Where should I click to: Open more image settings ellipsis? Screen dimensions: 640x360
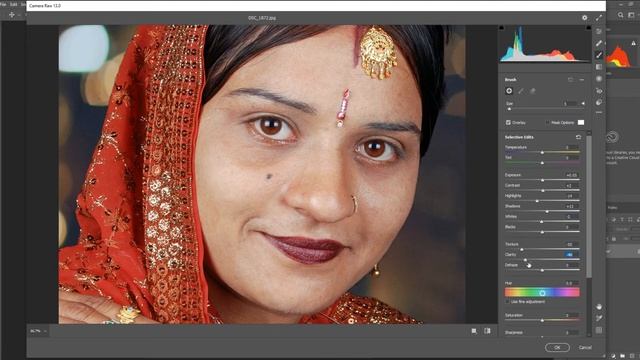tap(599, 112)
